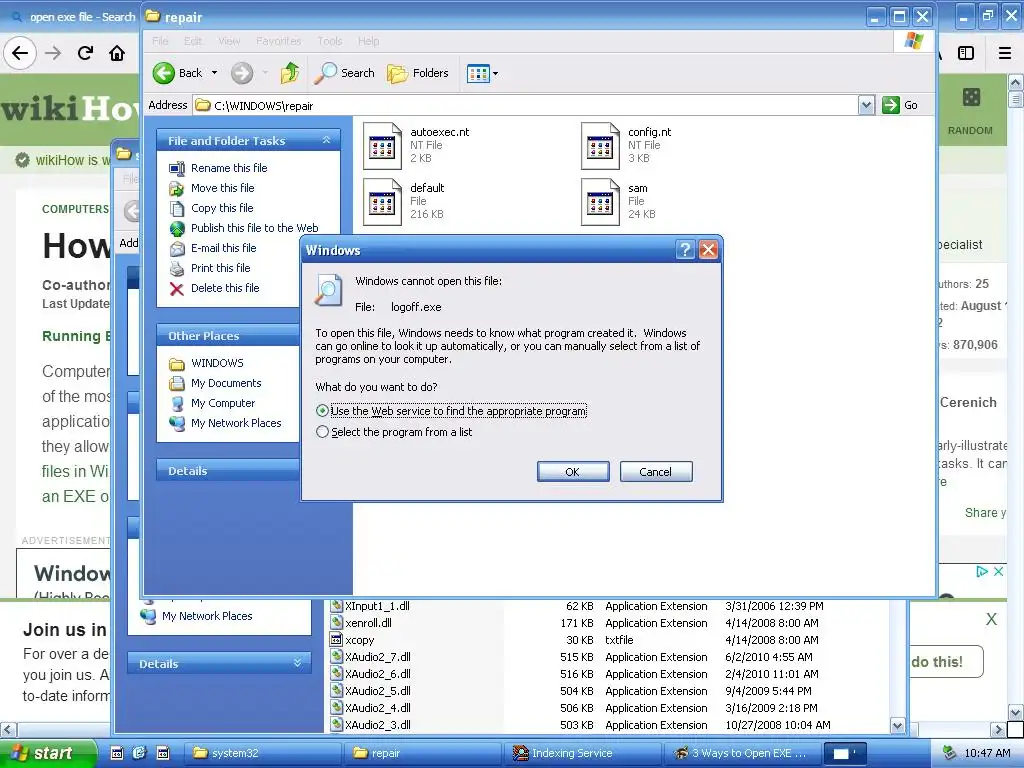Open Edit menu in repair window
Image resolution: width=1024 pixels, height=768 pixels.
[193, 41]
